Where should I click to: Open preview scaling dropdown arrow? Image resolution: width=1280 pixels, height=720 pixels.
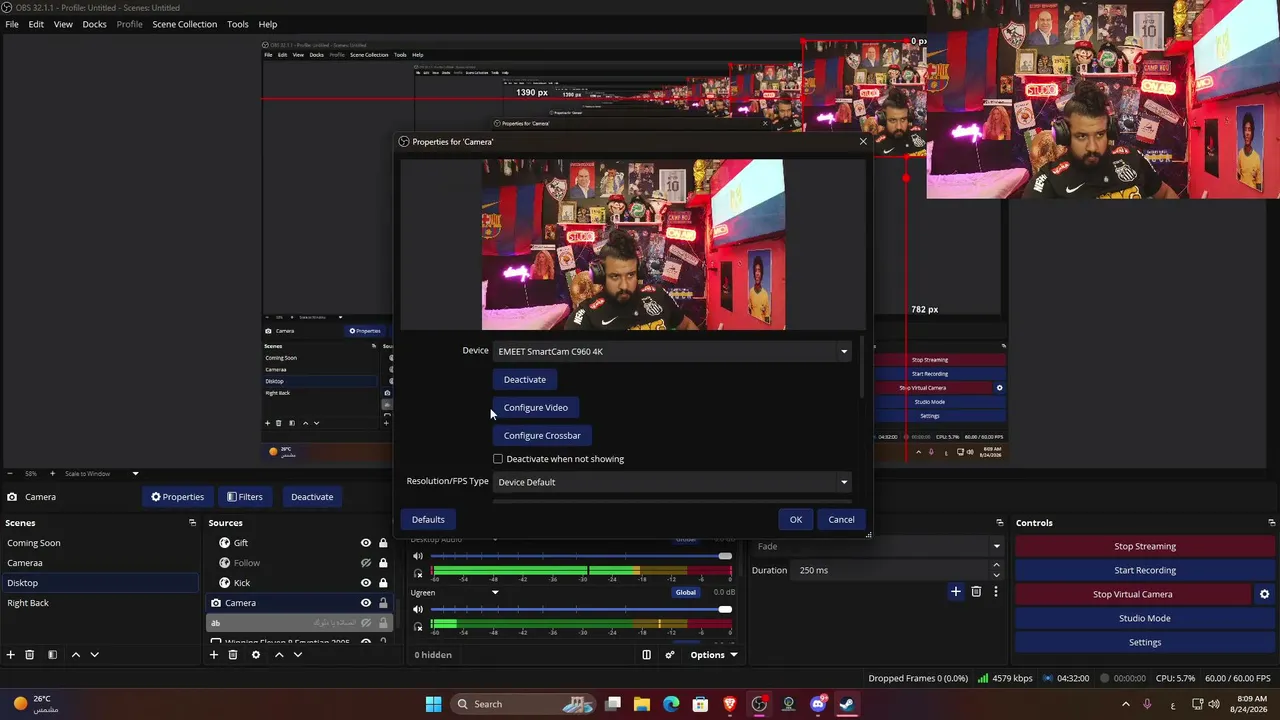pyautogui.click(x=135, y=474)
